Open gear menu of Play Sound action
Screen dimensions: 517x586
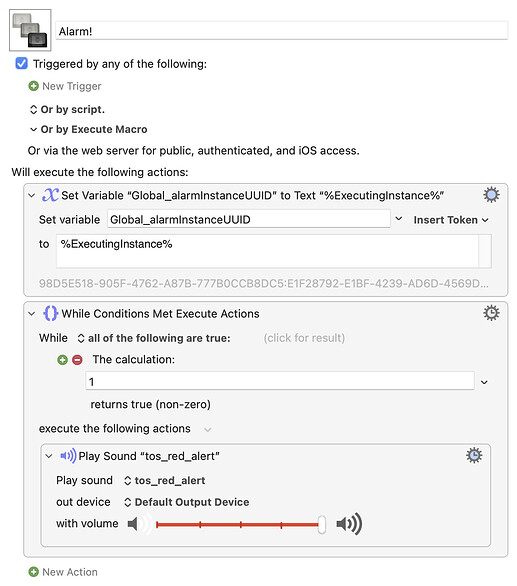click(x=474, y=455)
